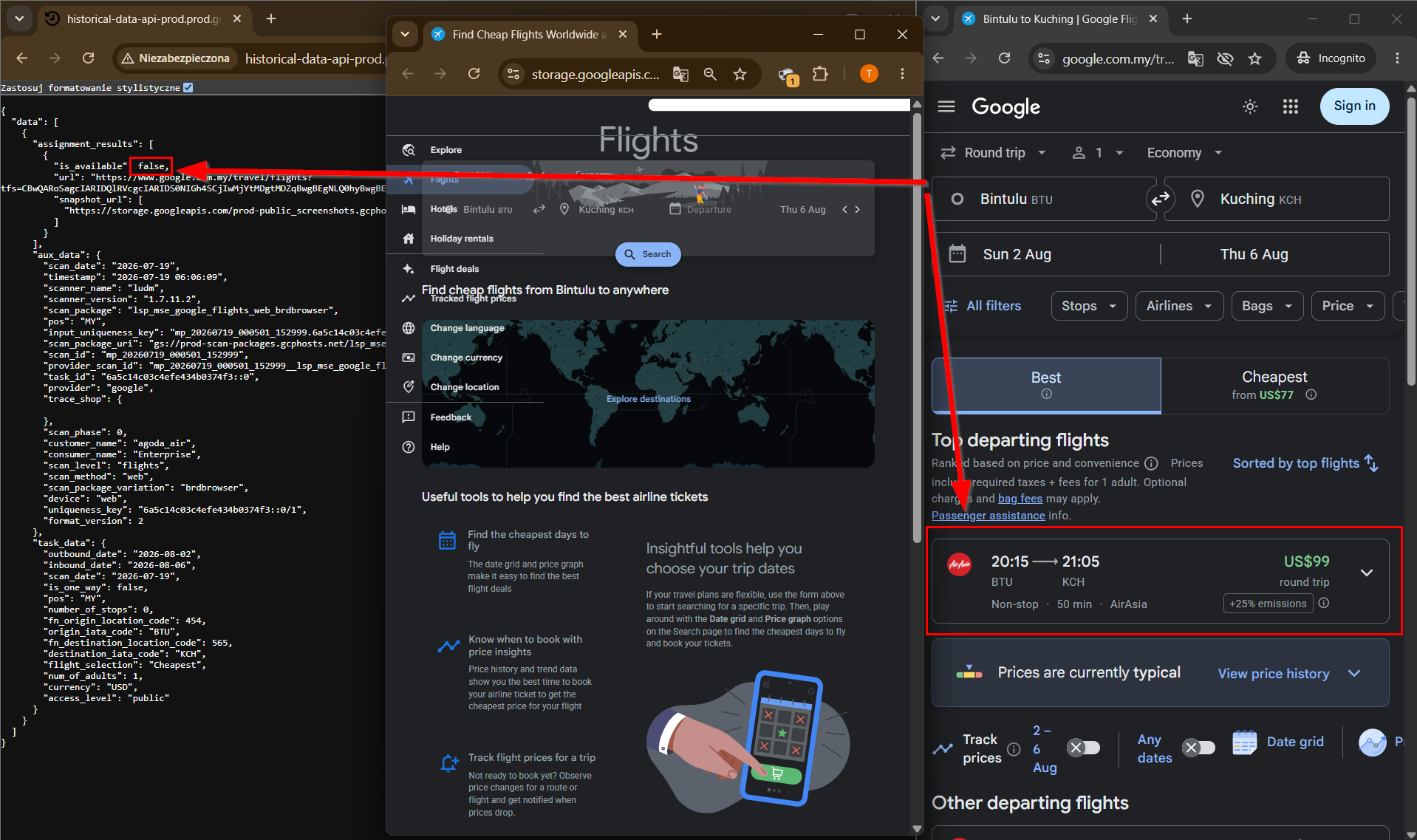This screenshot has width=1417, height=840.
Task: Open Date grid
Action: coord(1279,742)
